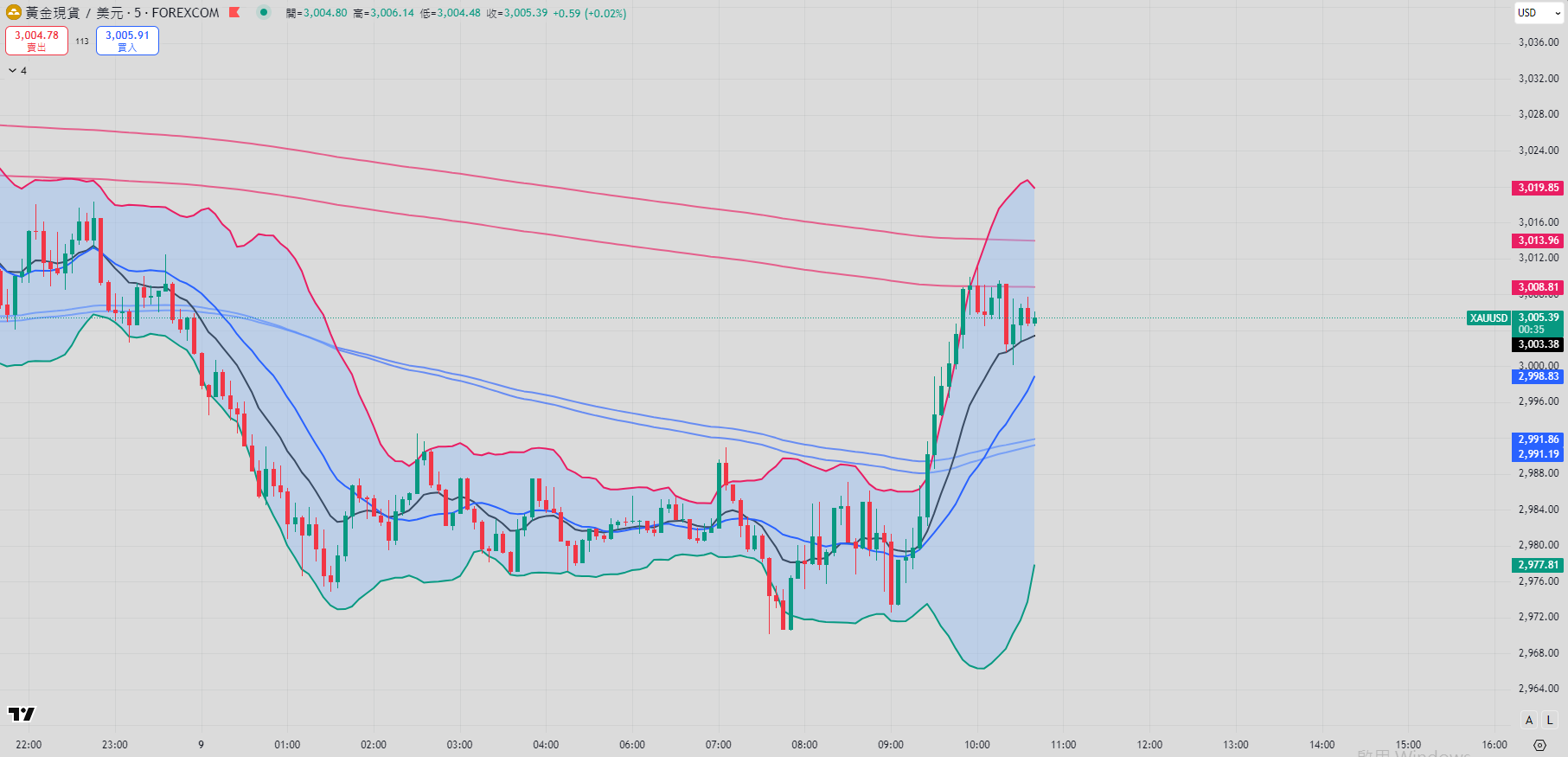
Task: Click the close price value 3,005.39 in the legend
Action: tap(525, 13)
